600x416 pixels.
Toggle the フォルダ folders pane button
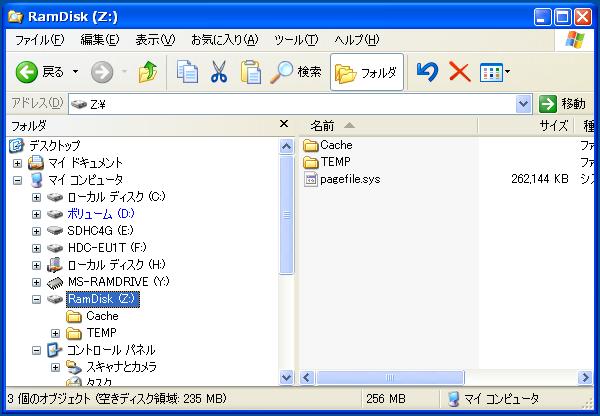367,72
